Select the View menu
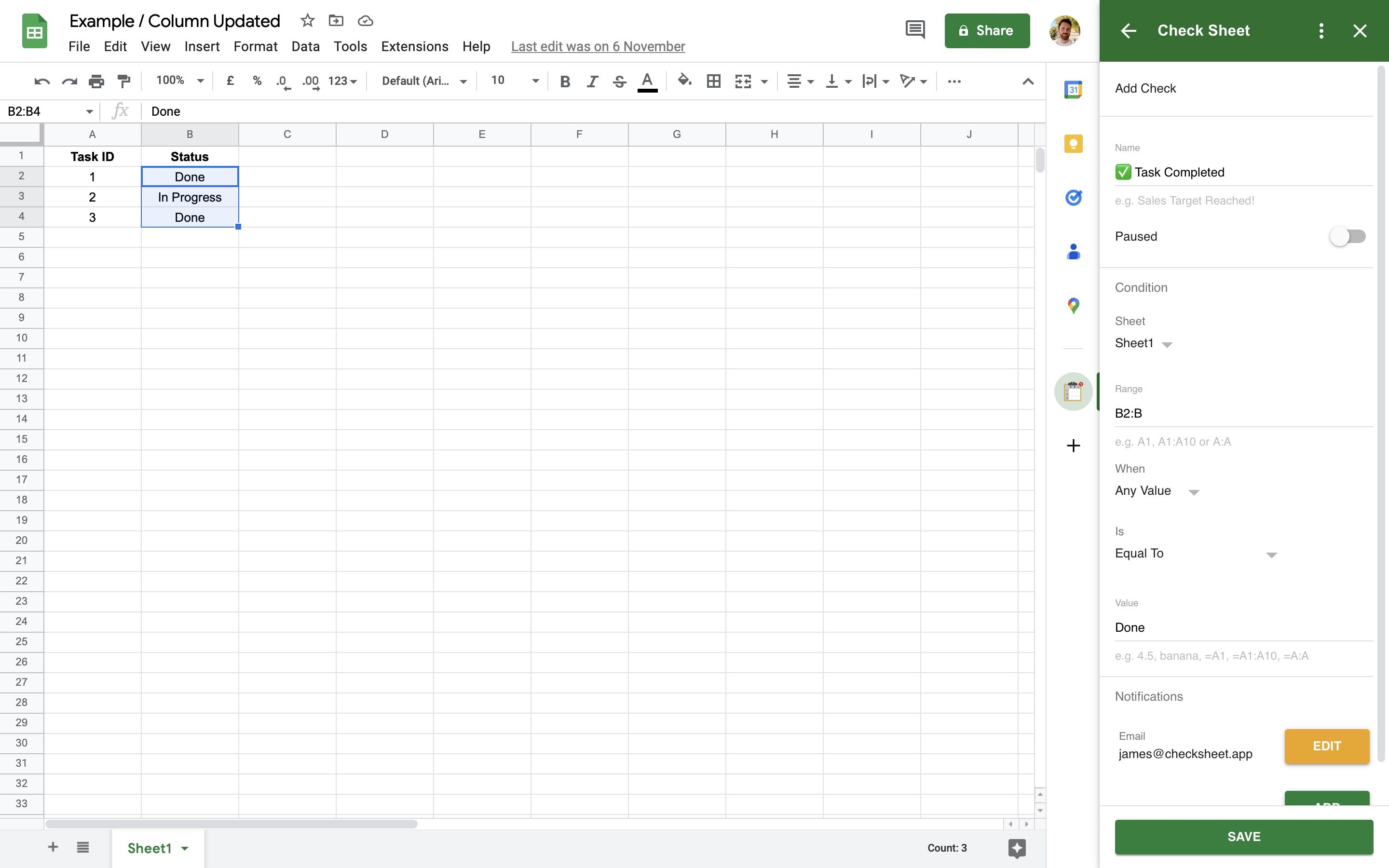 [x=154, y=46]
